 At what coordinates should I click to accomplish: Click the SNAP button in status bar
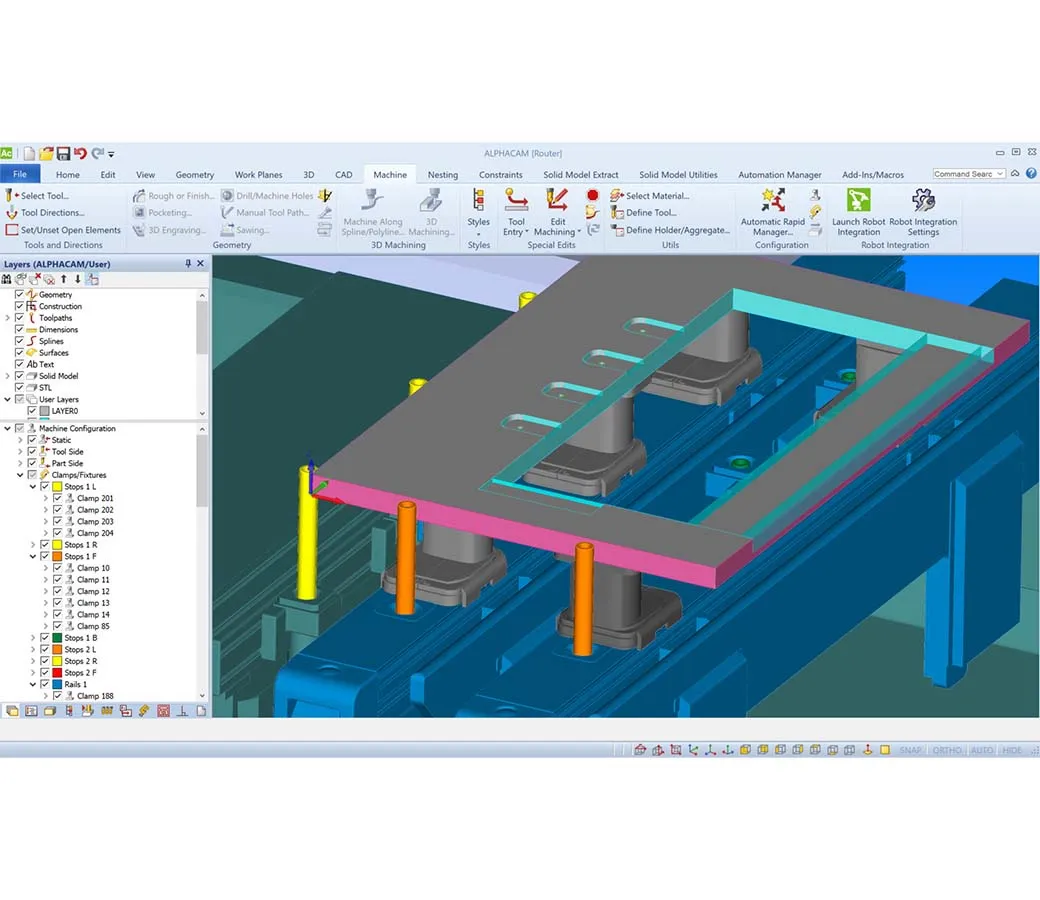[x=910, y=750]
